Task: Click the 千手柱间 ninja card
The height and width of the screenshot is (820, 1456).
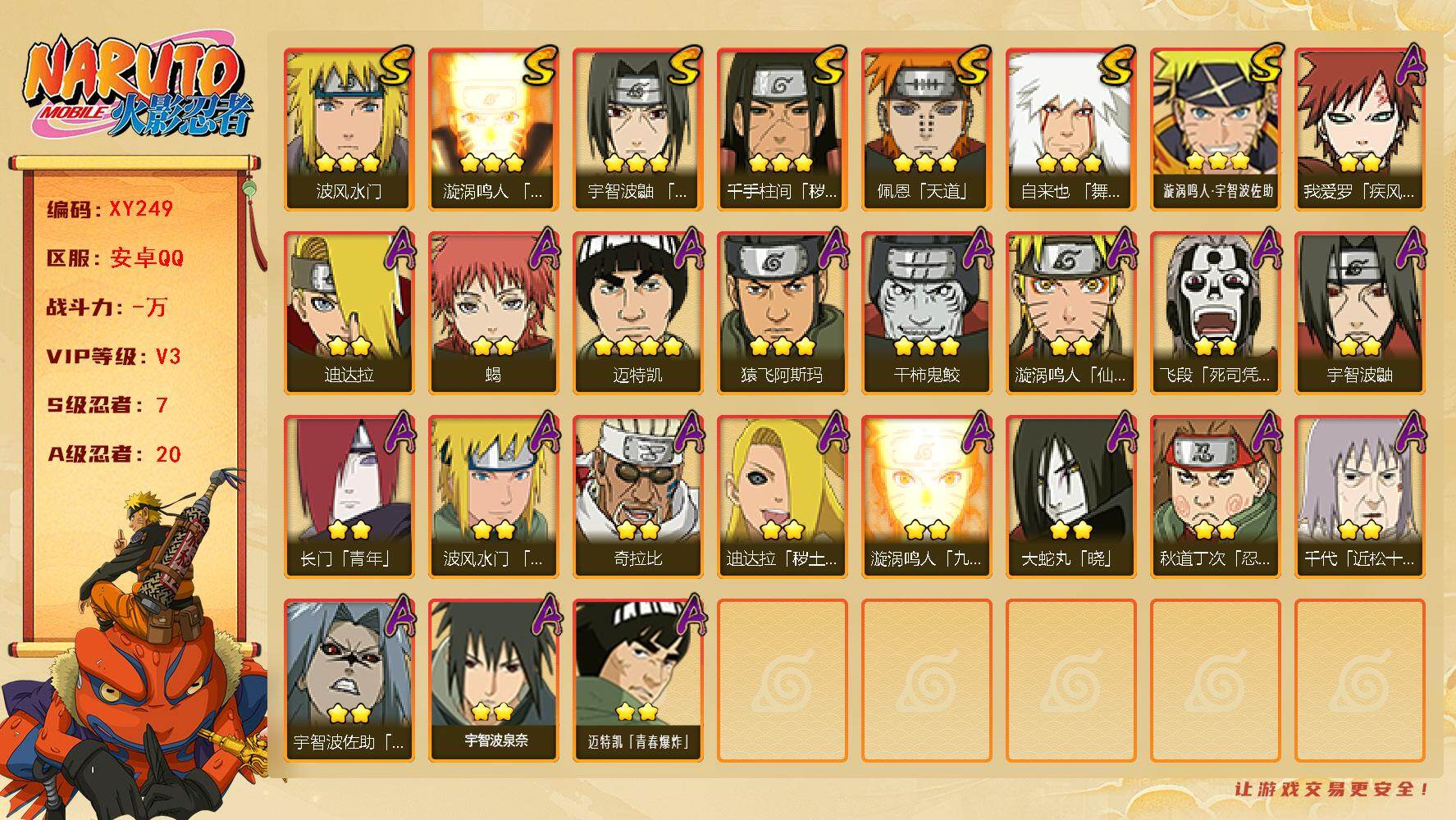Action: (x=782, y=130)
